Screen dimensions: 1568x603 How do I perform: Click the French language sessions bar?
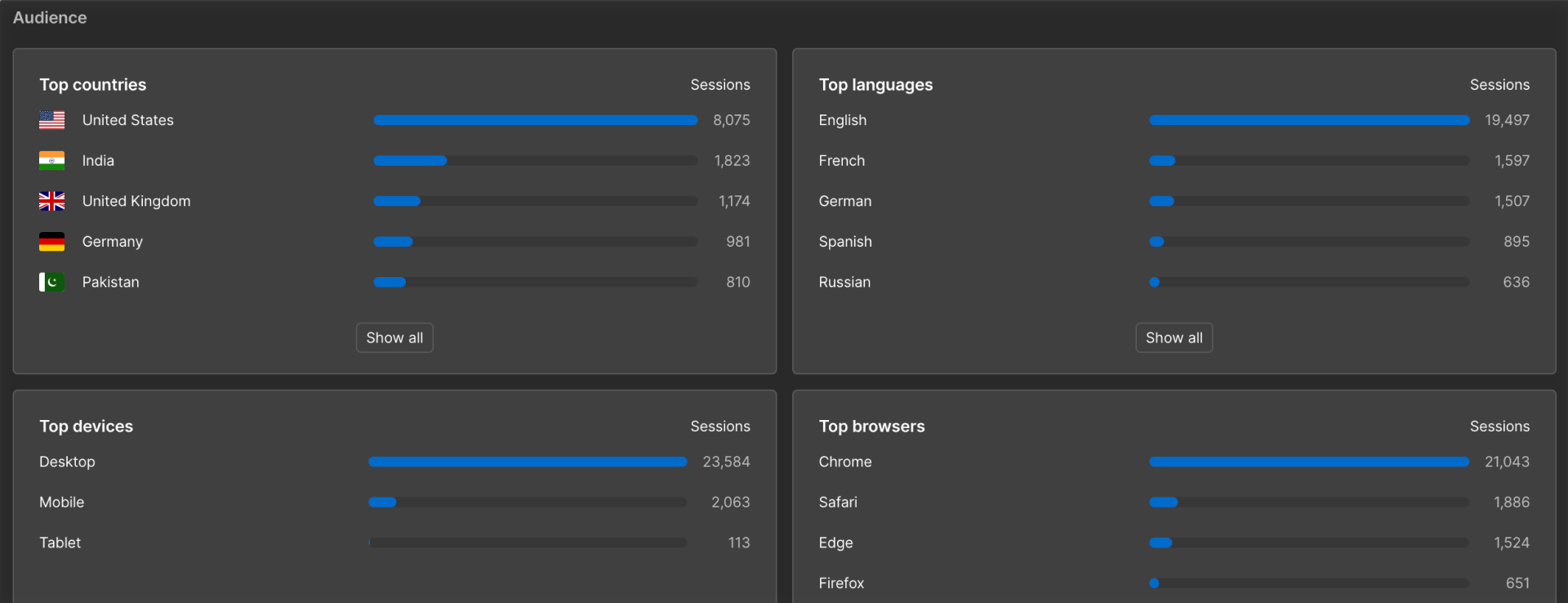click(x=1309, y=161)
